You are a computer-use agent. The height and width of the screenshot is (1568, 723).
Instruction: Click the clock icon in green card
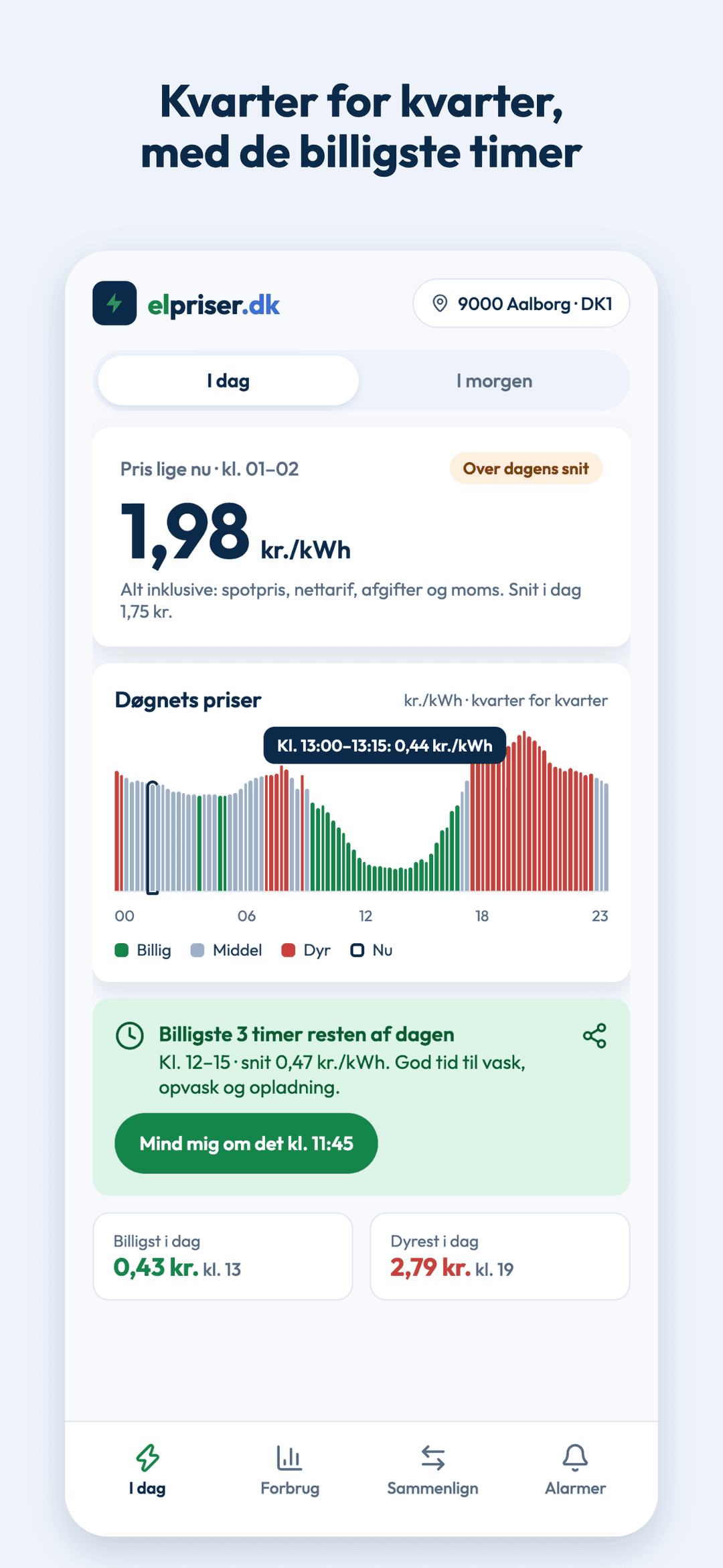130,1036
